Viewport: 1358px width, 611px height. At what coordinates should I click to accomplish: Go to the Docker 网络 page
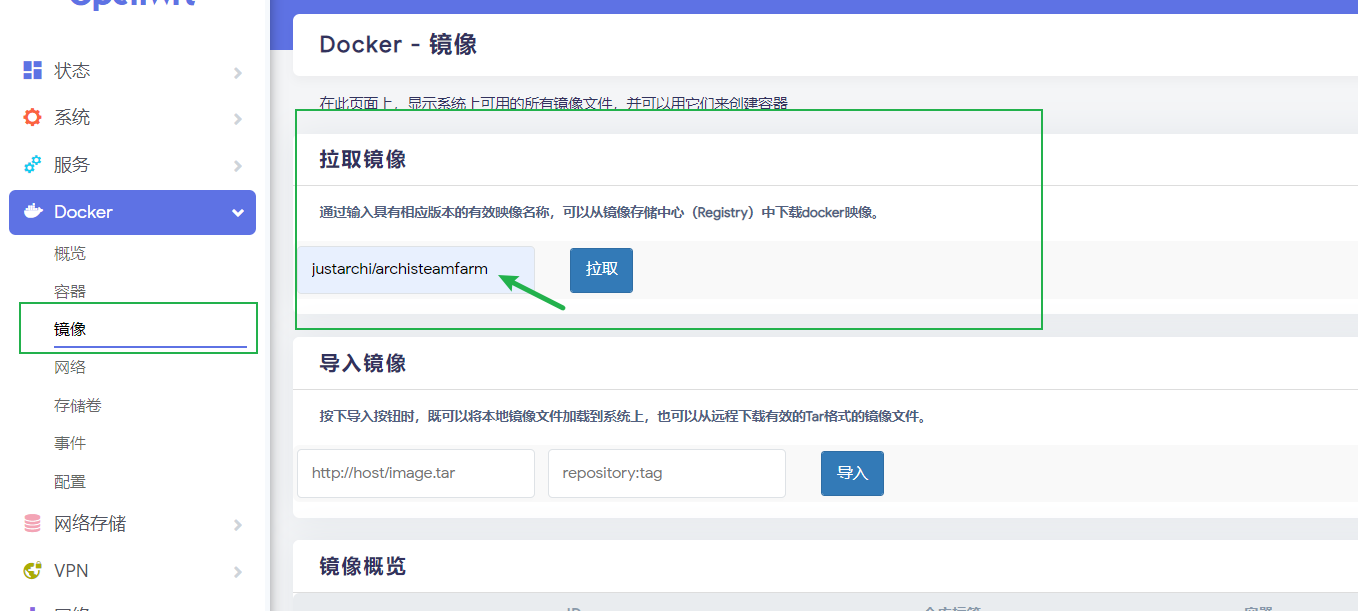[x=70, y=368]
